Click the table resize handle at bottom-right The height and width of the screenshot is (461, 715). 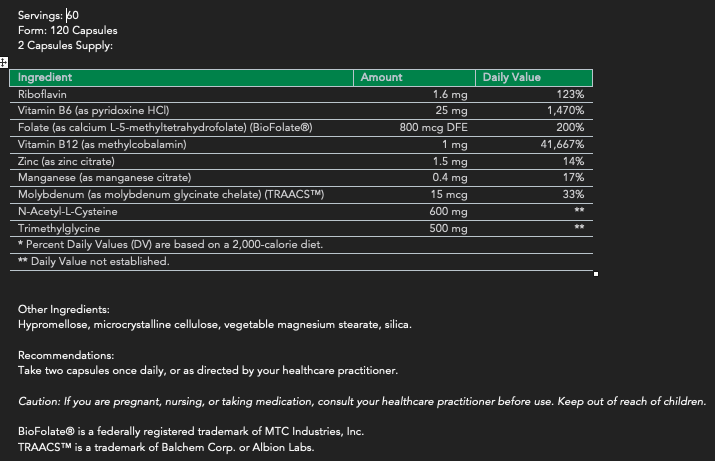click(x=596, y=273)
